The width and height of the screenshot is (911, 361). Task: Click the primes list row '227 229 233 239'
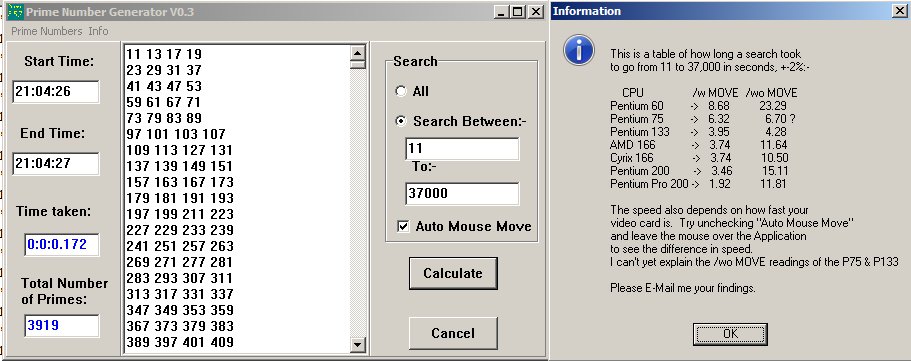pyautogui.click(x=180, y=230)
